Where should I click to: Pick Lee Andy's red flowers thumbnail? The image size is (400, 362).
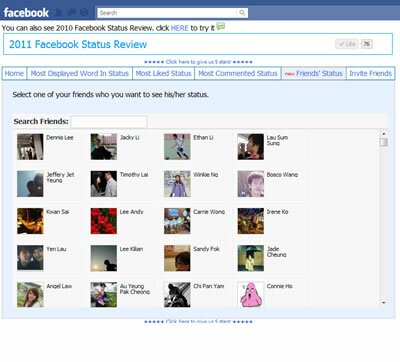click(104, 221)
